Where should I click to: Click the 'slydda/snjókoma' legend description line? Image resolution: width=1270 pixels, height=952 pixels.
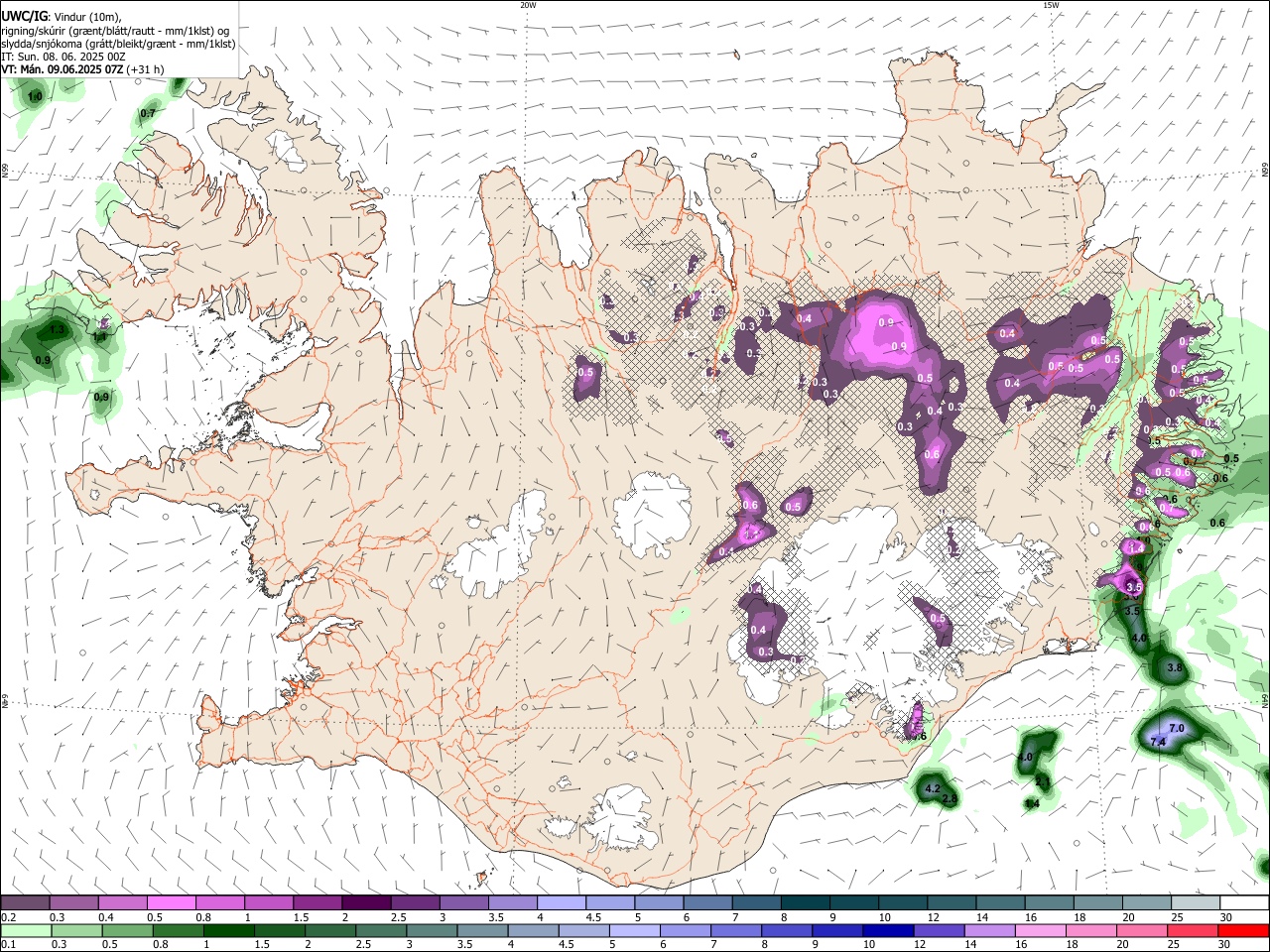tap(118, 44)
